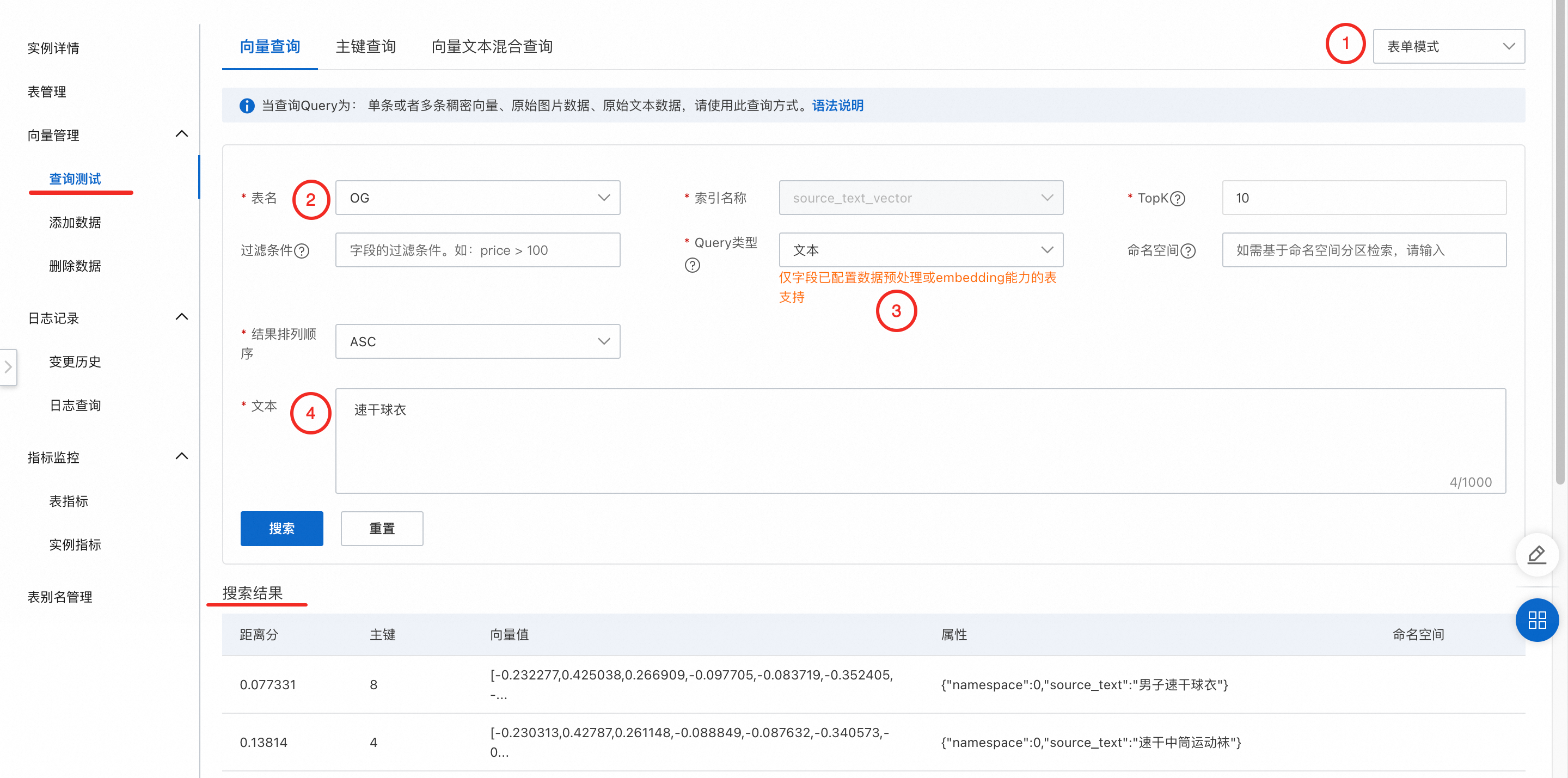Image resolution: width=1568 pixels, height=778 pixels.
Task: Click the 过滤条件 help question icon
Action: [x=301, y=251]
